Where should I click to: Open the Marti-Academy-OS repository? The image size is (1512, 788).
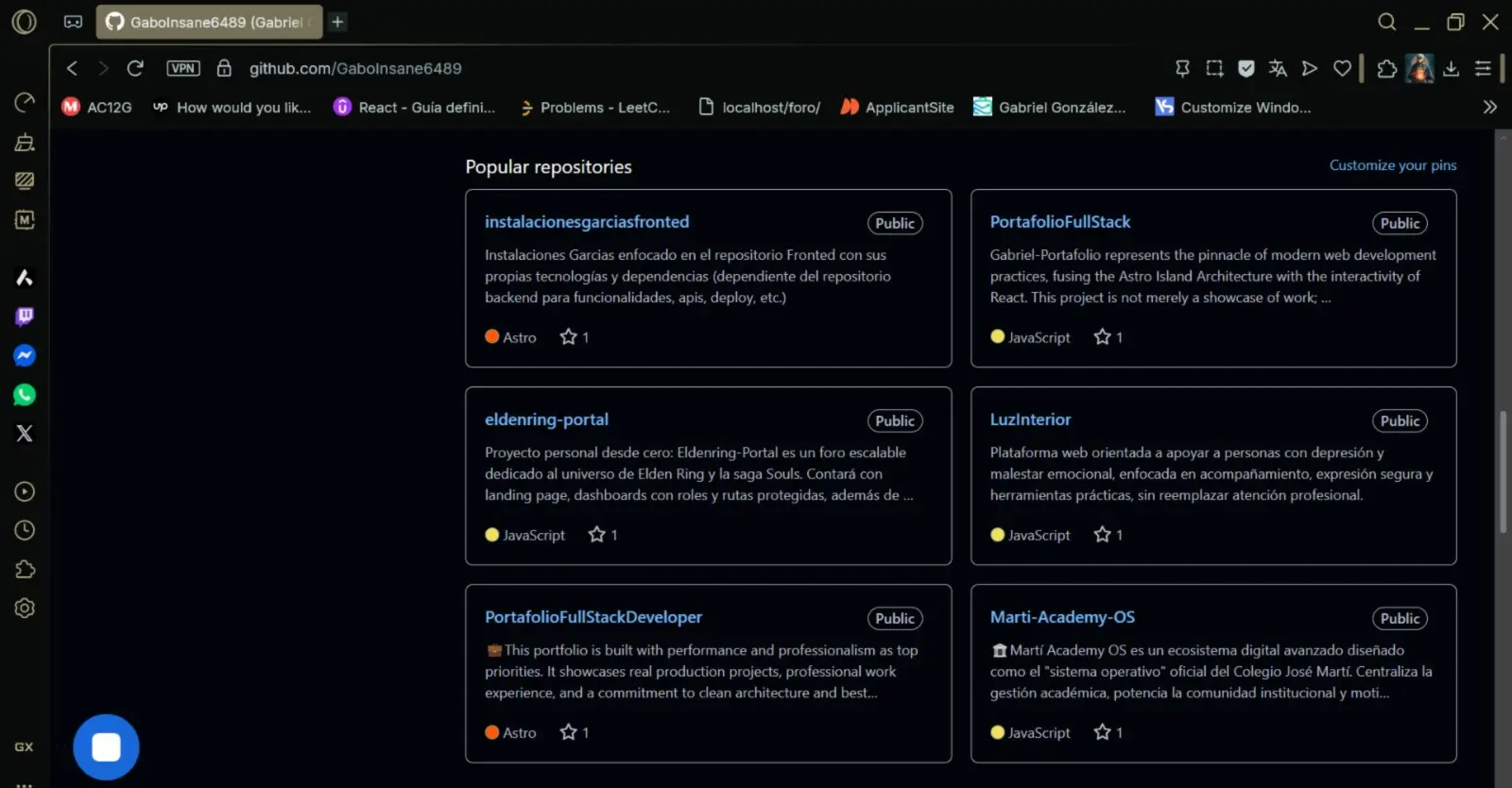[1062, 617]
